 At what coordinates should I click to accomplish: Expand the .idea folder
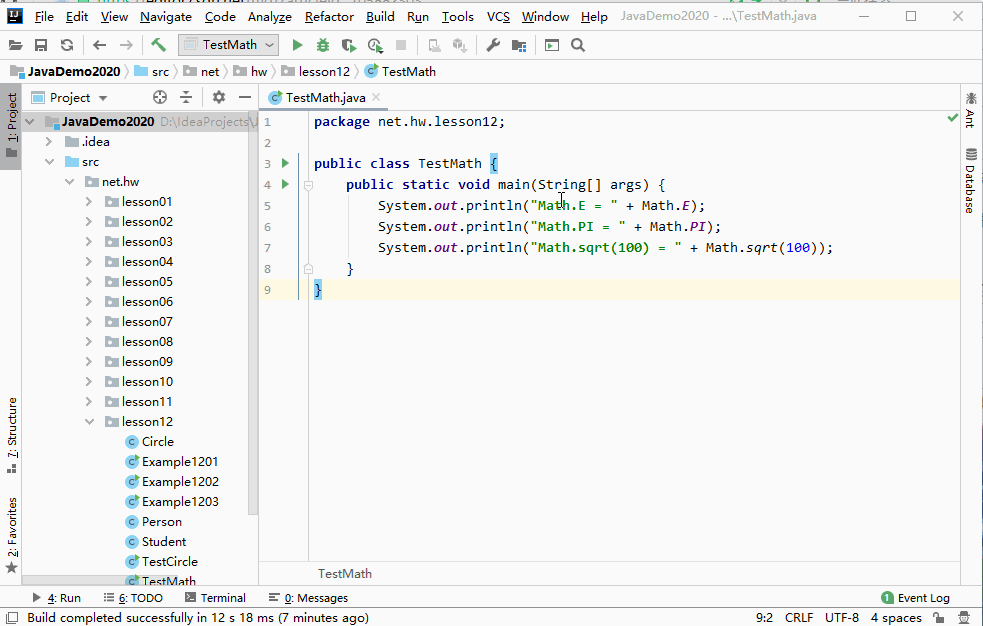coord(49,142)
